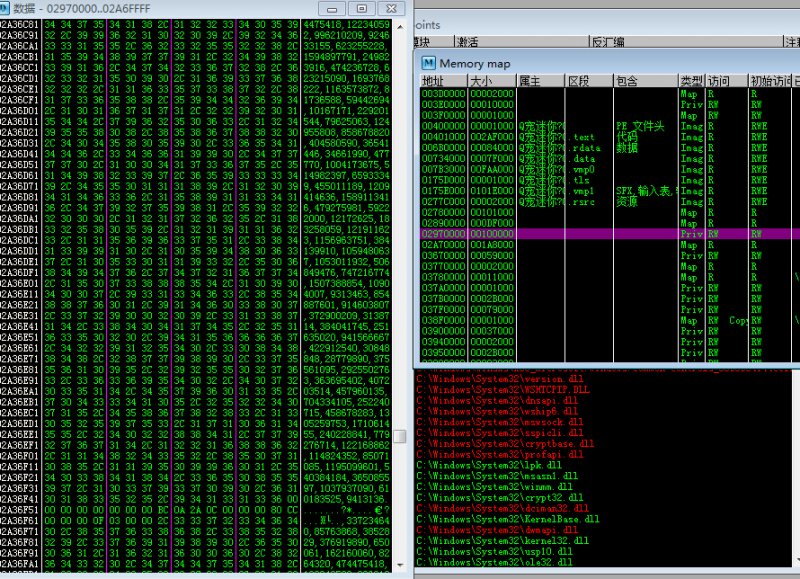Click the 类型 column header in Memory map

[691, 81]
